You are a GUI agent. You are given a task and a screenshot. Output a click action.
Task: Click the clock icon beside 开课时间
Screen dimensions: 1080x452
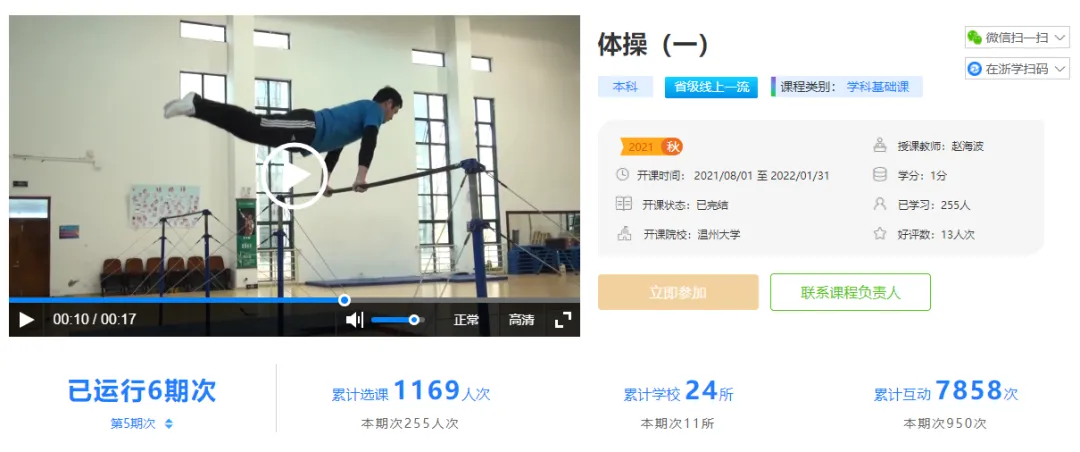[622, 175]
